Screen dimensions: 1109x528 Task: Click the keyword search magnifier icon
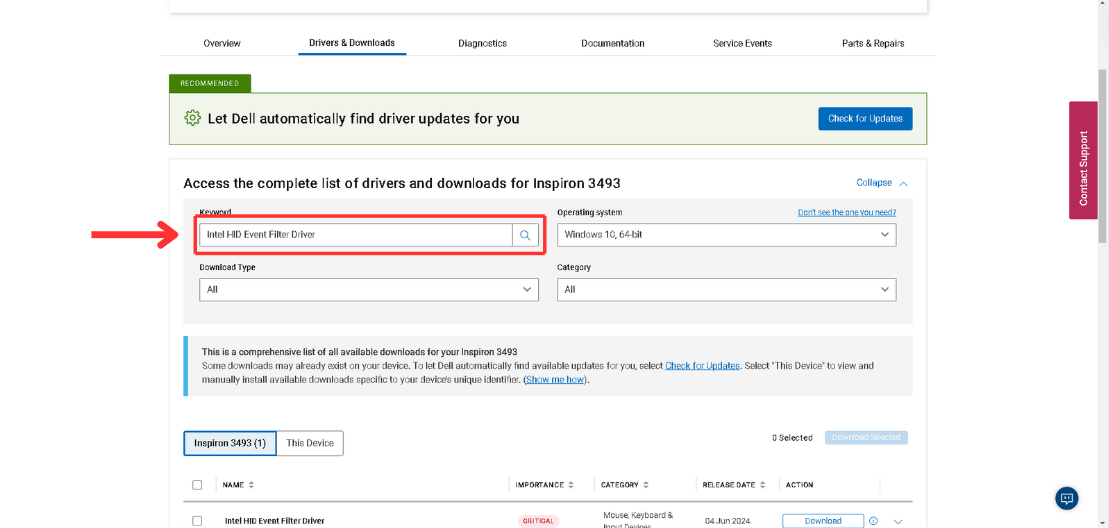[x=525, y=235]
